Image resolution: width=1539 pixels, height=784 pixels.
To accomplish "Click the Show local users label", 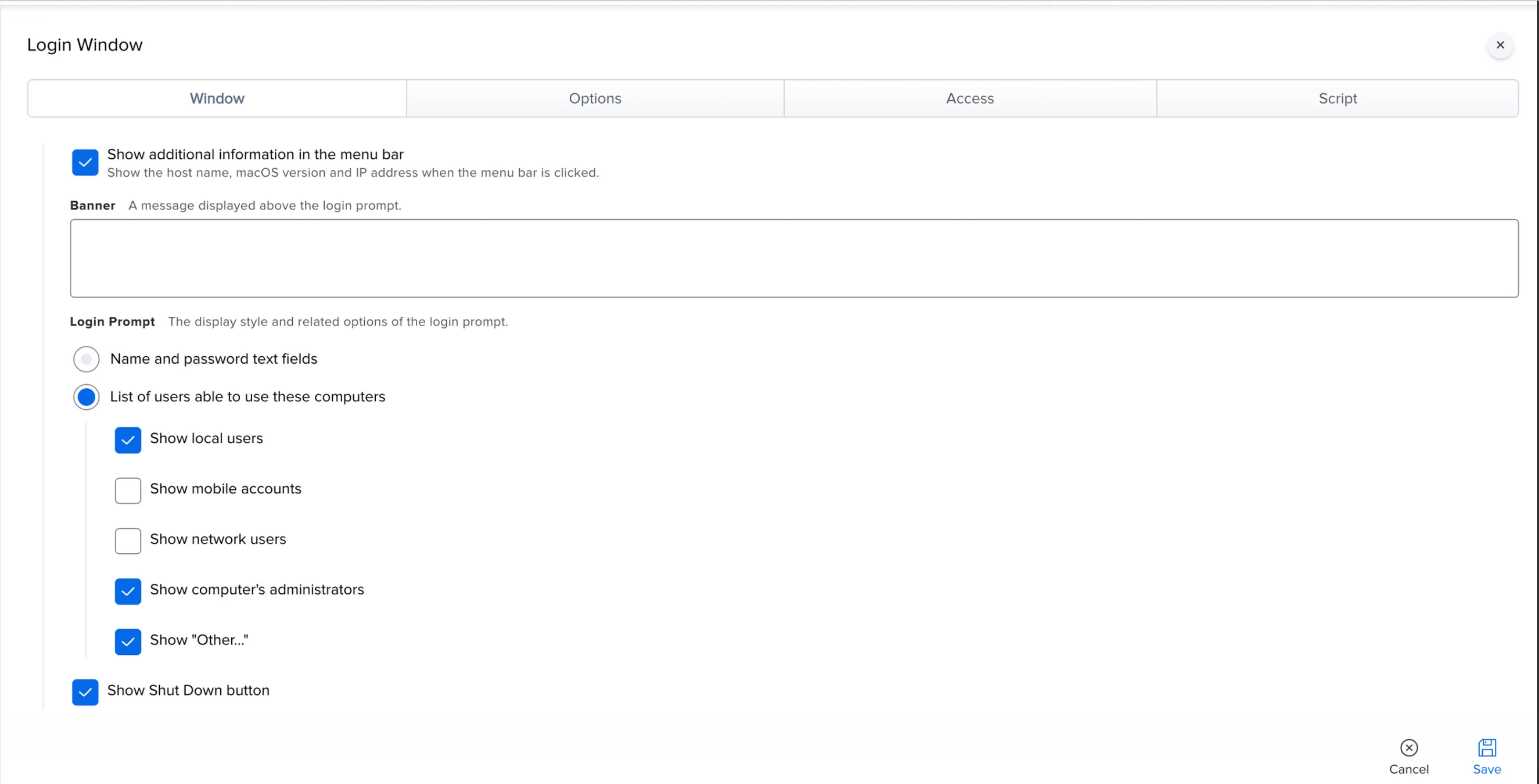I will [206, 438].
